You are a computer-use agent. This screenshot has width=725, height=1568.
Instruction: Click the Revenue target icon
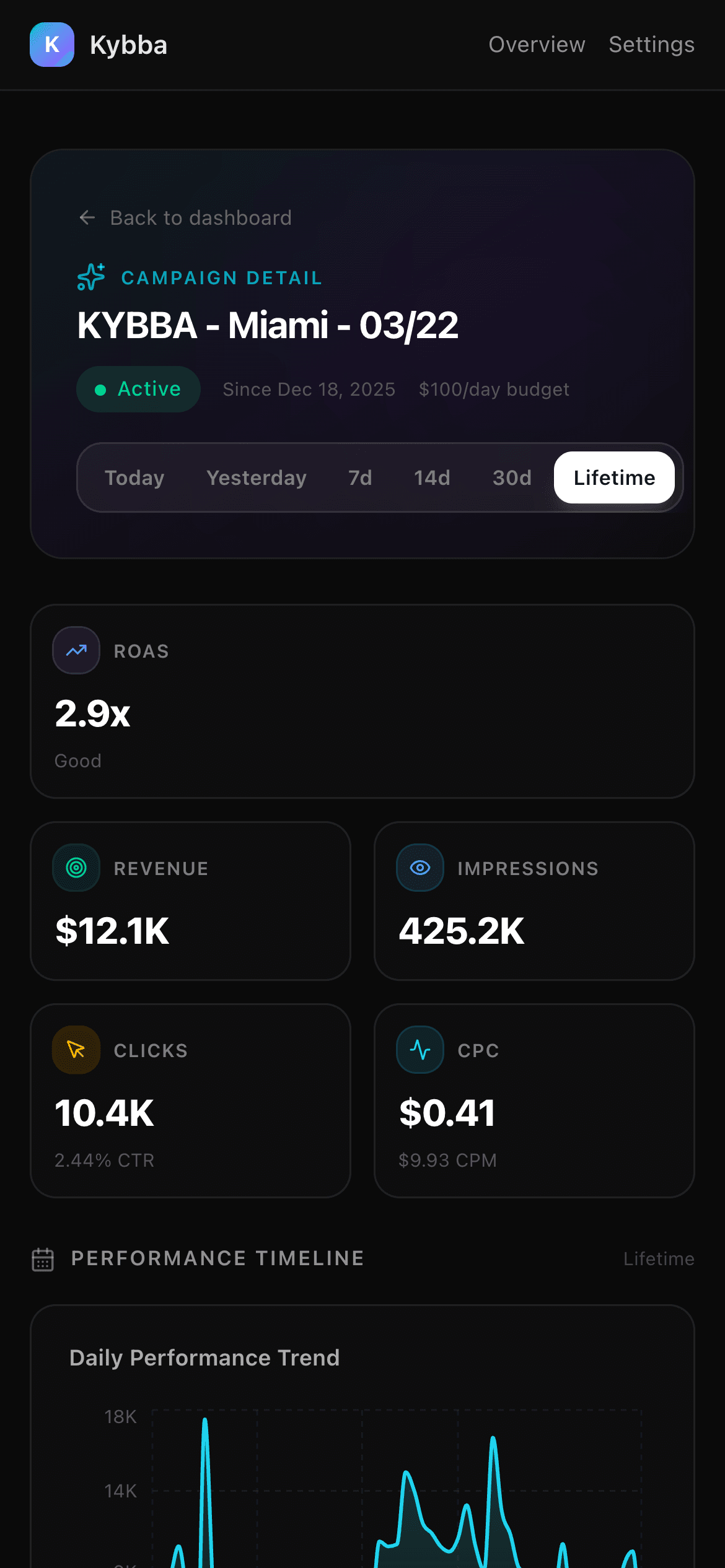pos(76,868)
